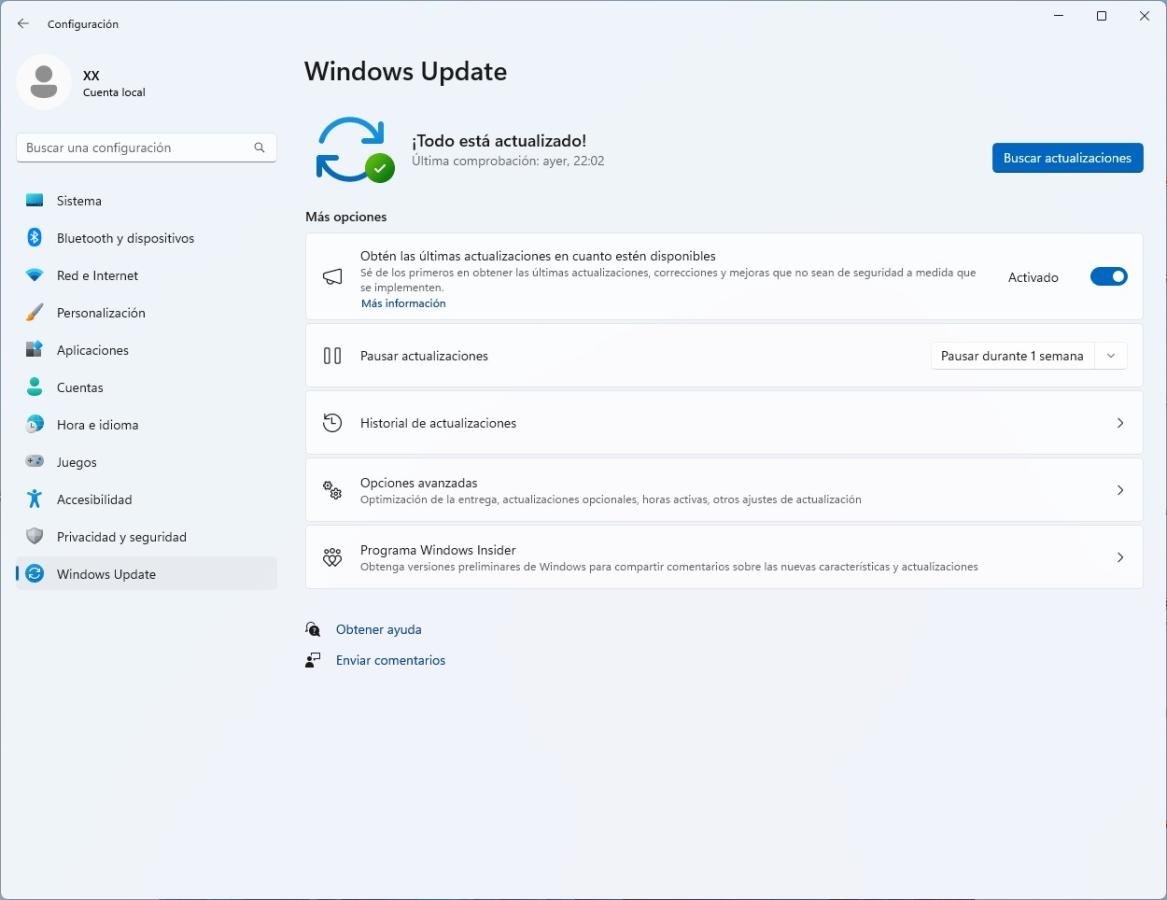This screenshot has height=900, width=1167.
Task: Click the search magnifier icon
Action: (x=259, y=148)
